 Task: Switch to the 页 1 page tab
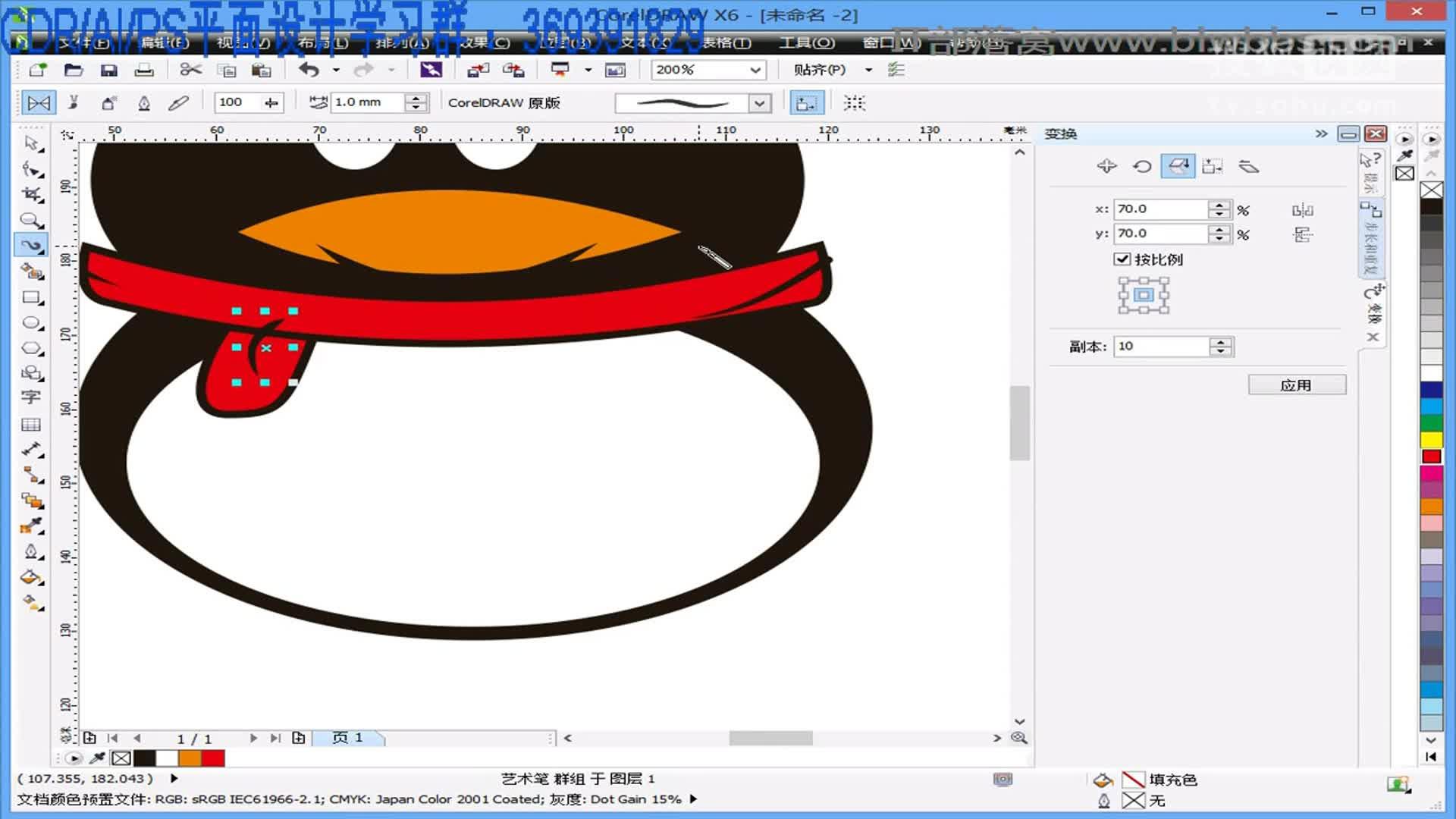[347, 737]
